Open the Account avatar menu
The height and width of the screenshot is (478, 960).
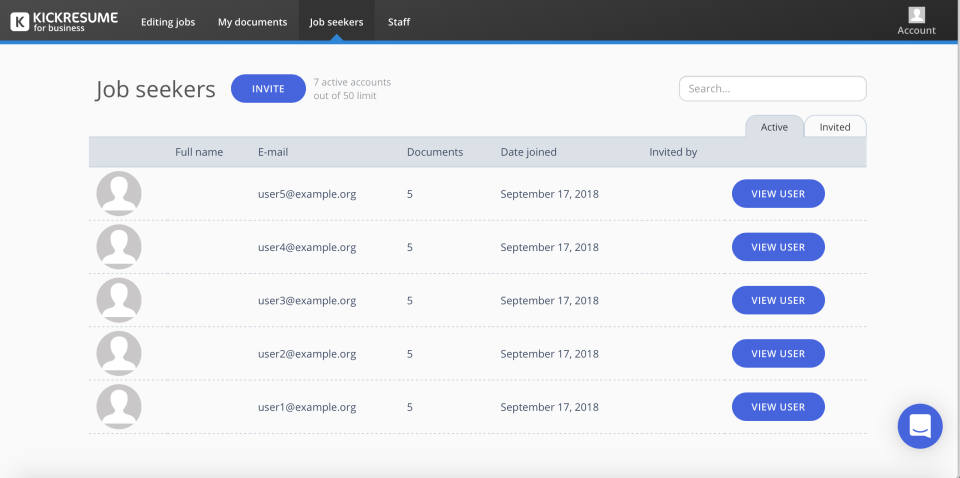tap(916, 21)
